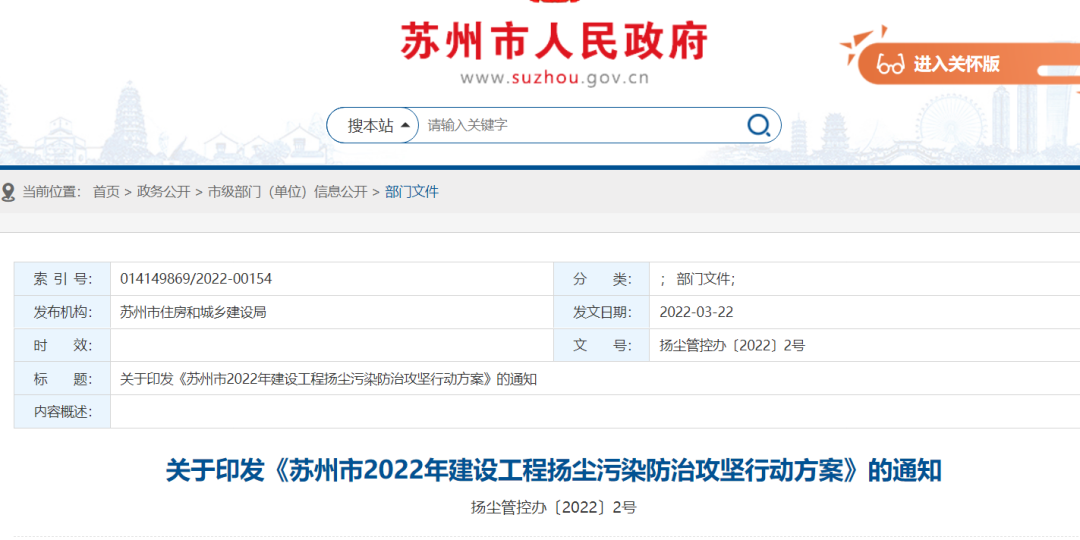Screen dimensions: 1080x540
Task: Click the www.suzhou.gov.cn address text
Action: tap(554, 78)
